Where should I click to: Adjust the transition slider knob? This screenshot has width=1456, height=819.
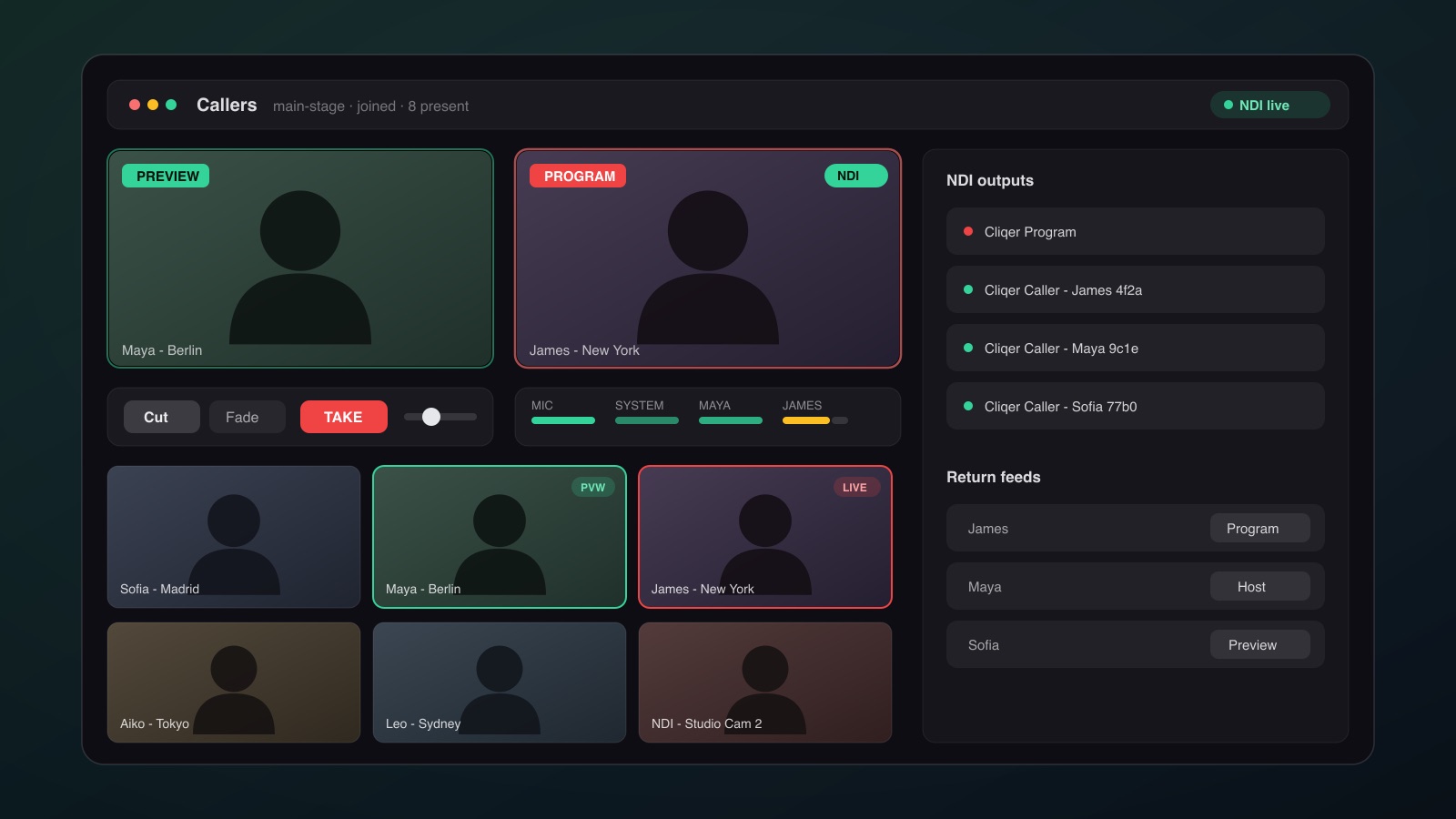(x=431, y=417)
